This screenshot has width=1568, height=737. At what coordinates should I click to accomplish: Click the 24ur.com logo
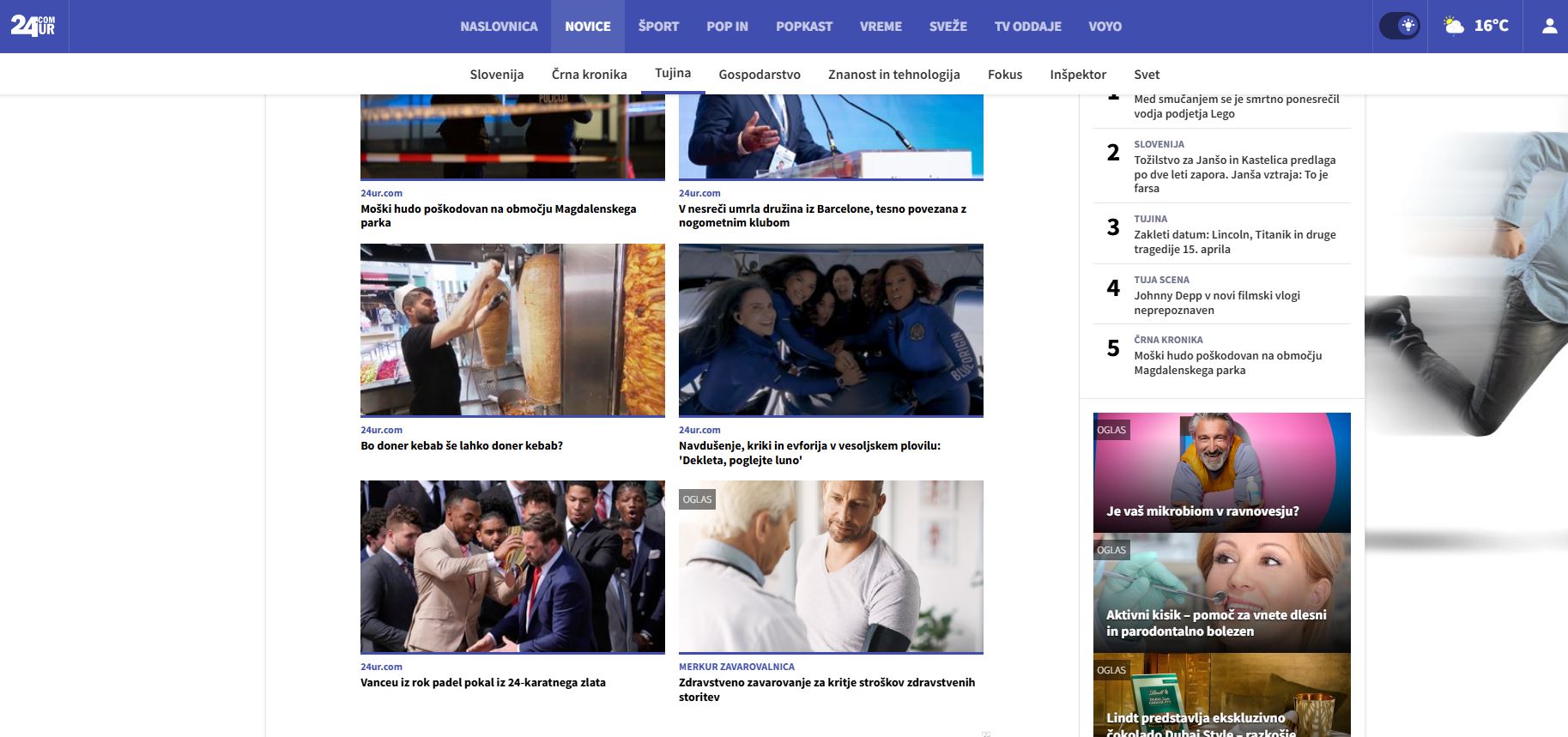[33, 26]
